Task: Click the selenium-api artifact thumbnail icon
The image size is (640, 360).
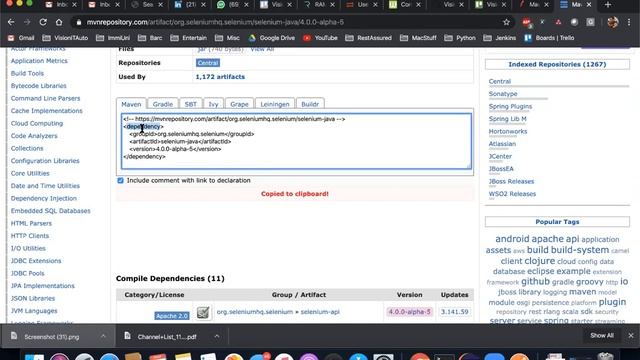Action: 203,313
